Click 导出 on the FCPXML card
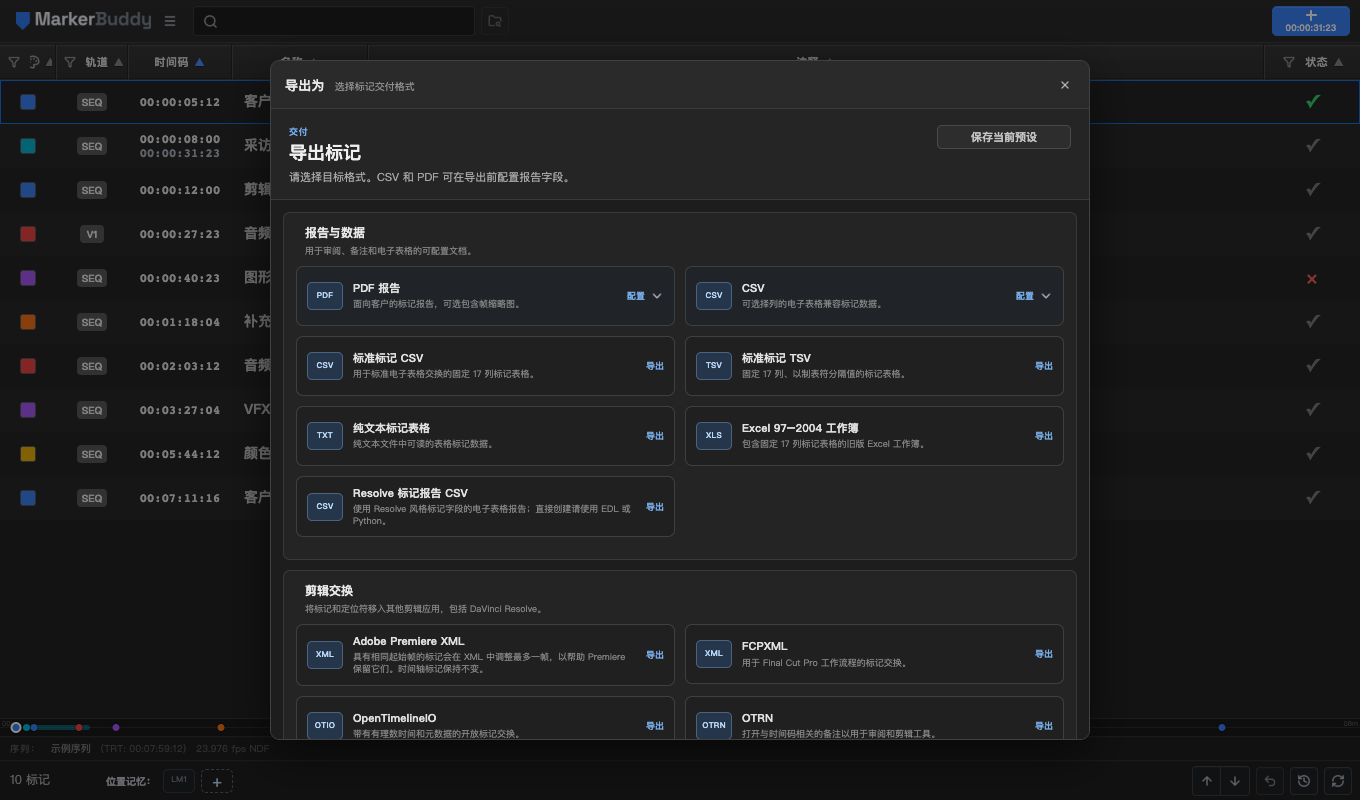 pyautogui.click(x=1044, y=654)
